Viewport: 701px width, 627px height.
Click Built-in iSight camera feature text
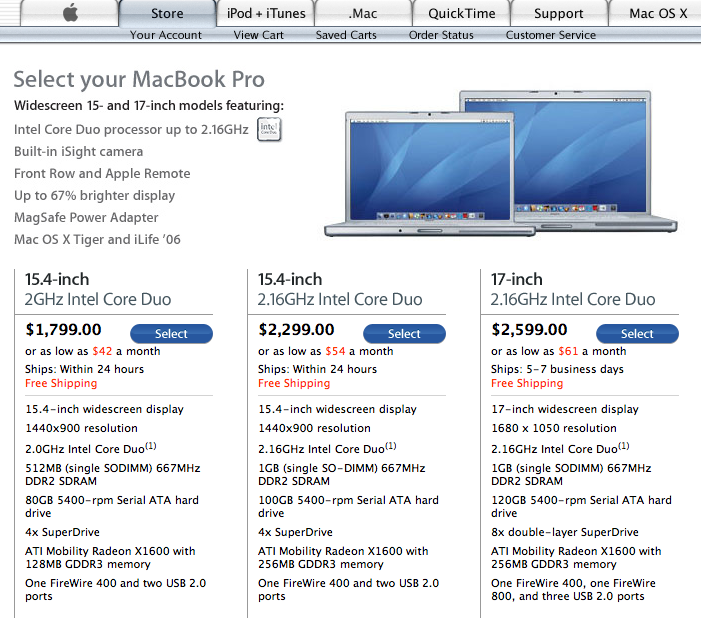[x=79, y=152]
